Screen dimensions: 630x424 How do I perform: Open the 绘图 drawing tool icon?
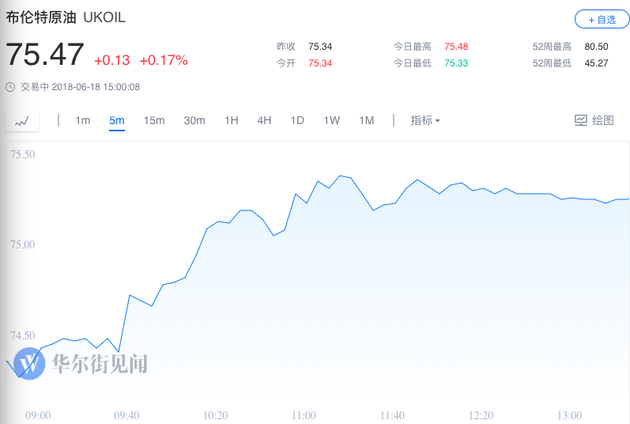(581, 120)
